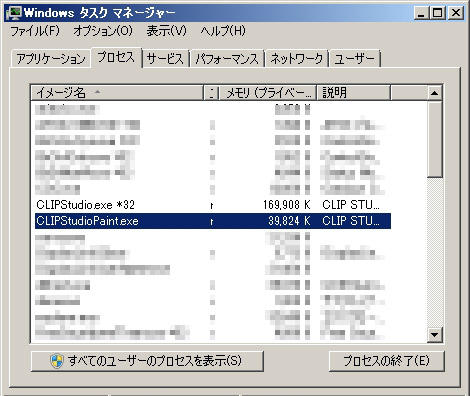Select the CLIPStudioPaint.exe process row
This screenshot has width=470, height=396.
pyautogui.click(x=213, y=221)
